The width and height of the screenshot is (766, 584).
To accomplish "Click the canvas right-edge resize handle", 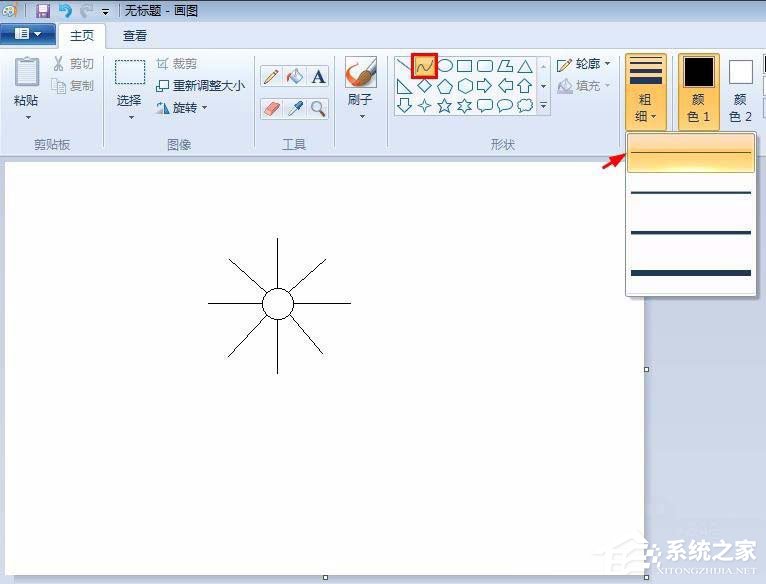I will pos(646,369).
